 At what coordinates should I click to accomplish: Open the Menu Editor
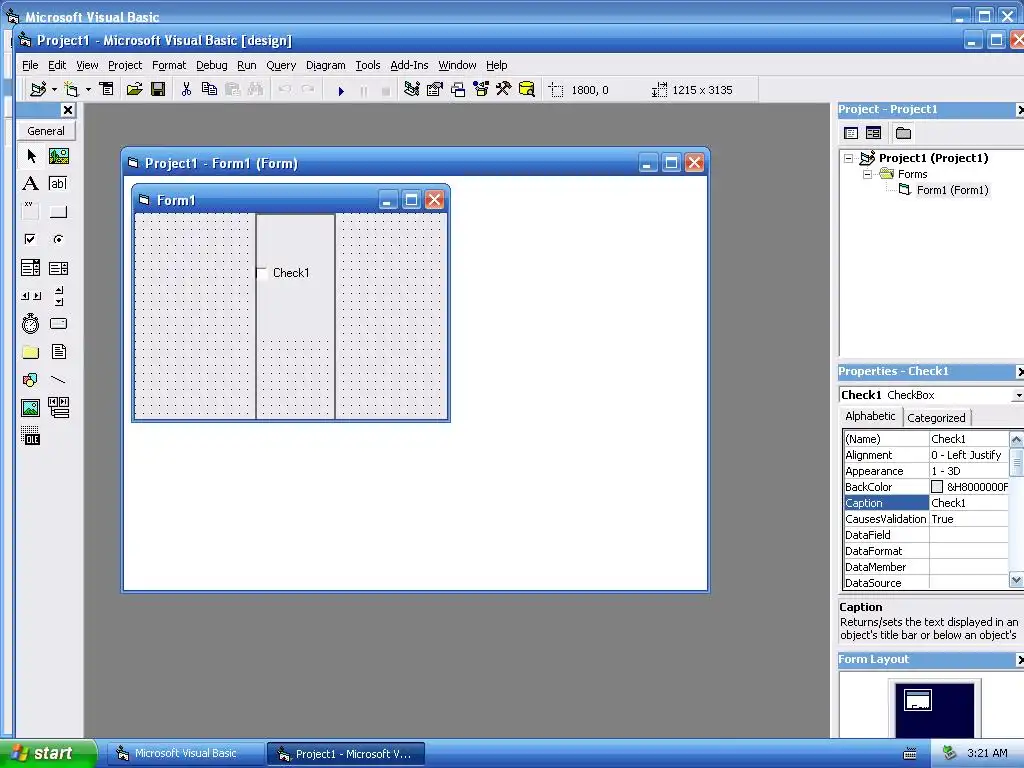tap(106, 89)
